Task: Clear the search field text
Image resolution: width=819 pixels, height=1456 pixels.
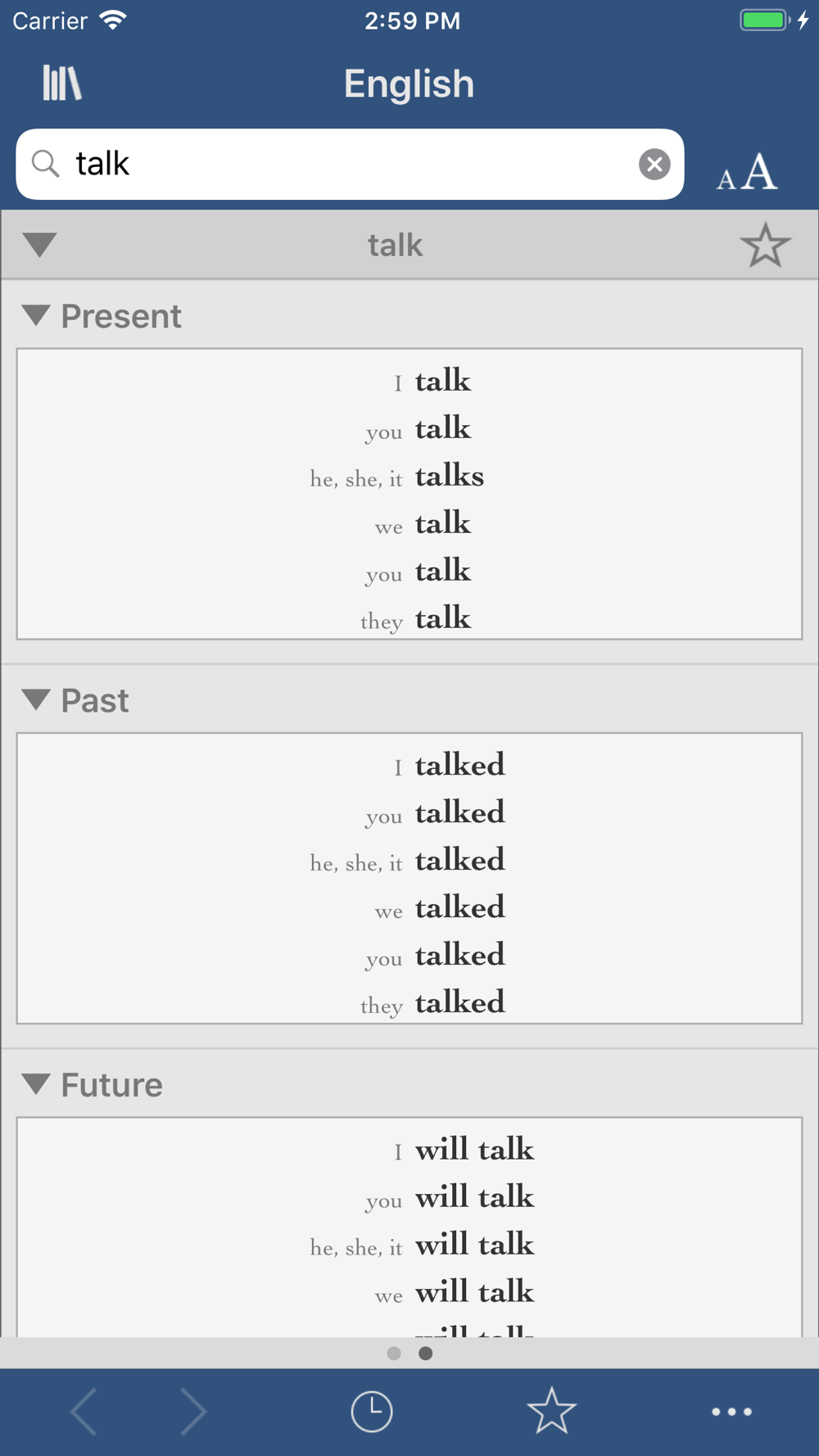Action: click(x=654, y=165)
